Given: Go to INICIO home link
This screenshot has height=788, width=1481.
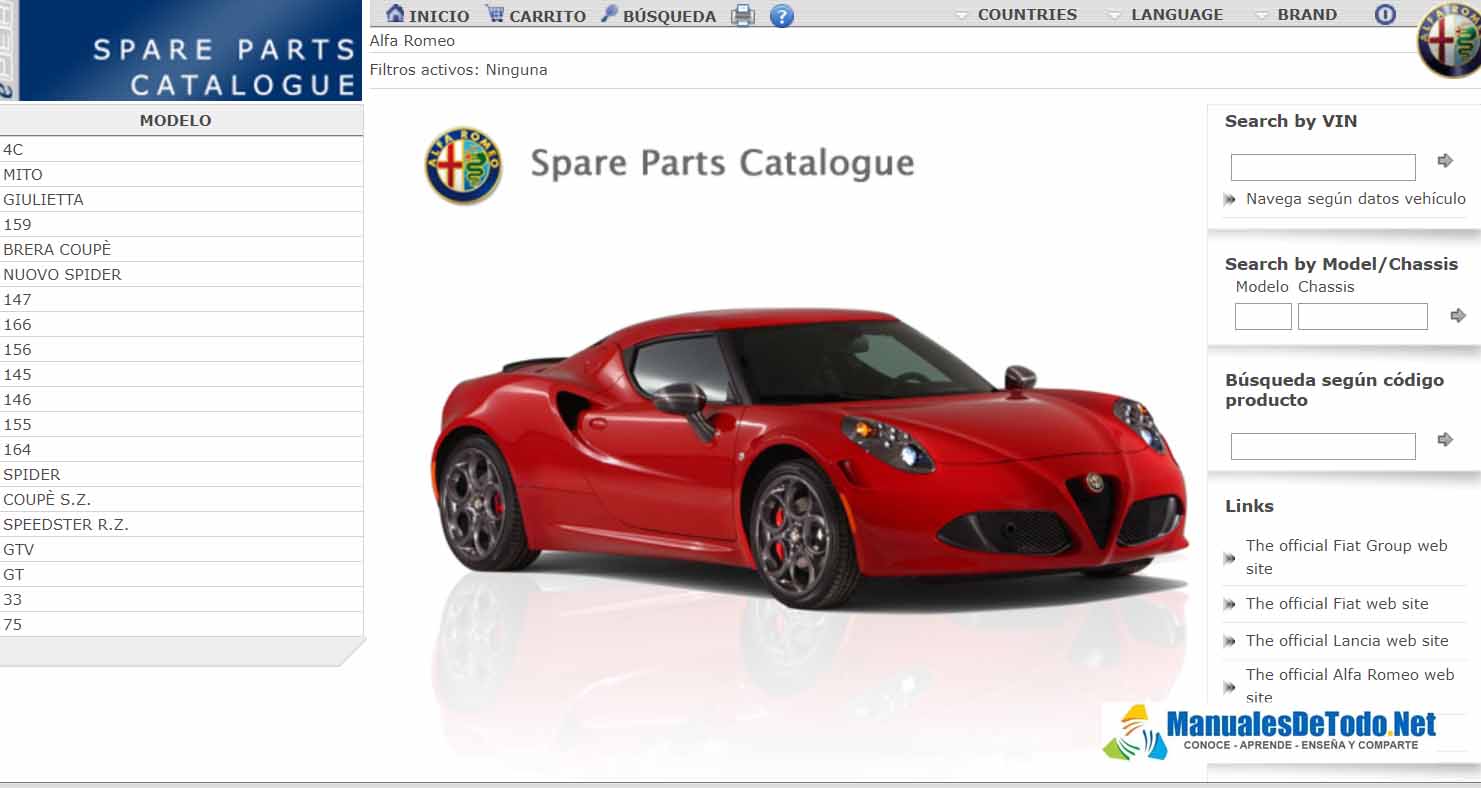Looking at the screenshot, I should tap(427, 15).
